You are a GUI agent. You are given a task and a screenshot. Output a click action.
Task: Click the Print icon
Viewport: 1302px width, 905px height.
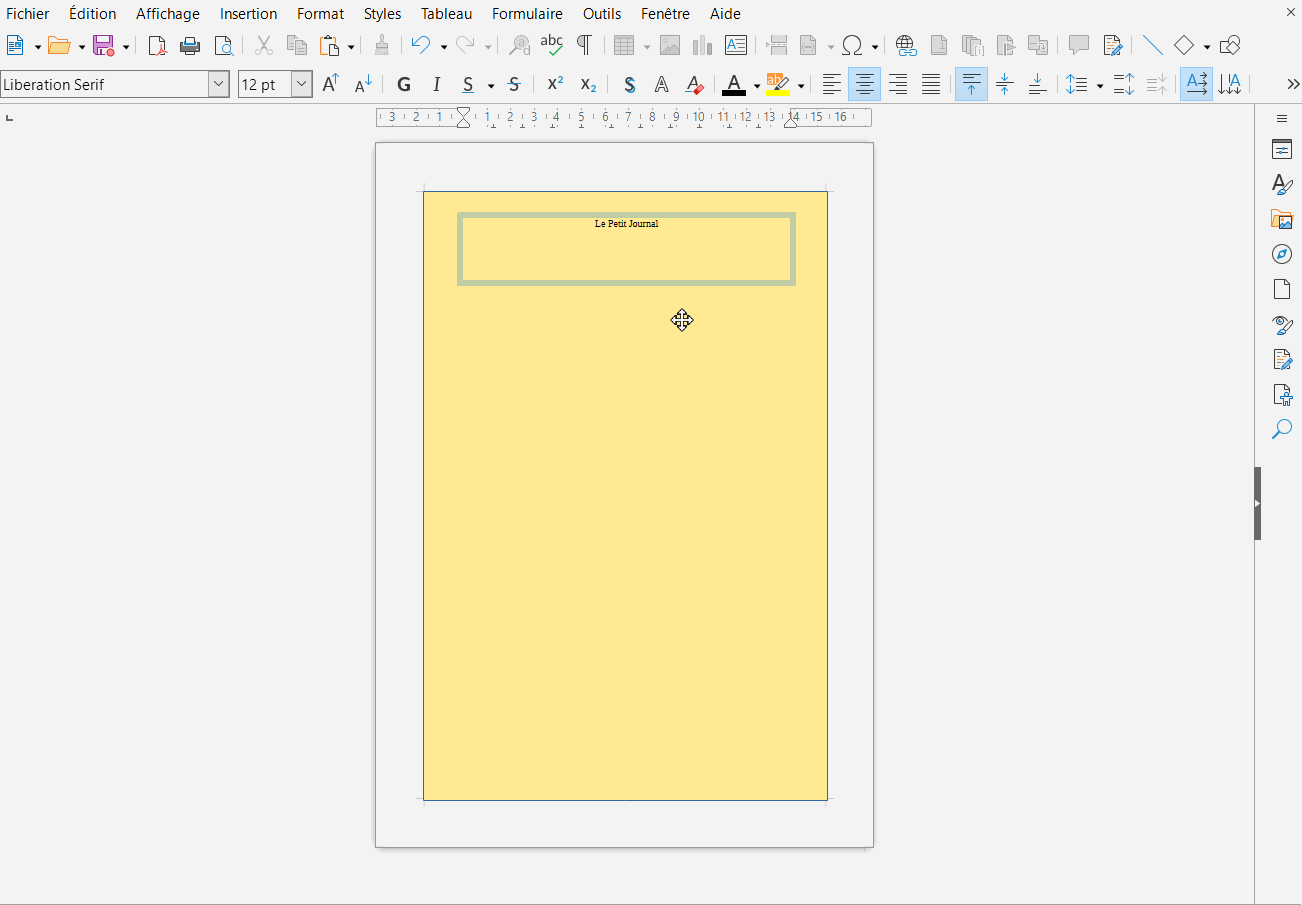(190, 45)
